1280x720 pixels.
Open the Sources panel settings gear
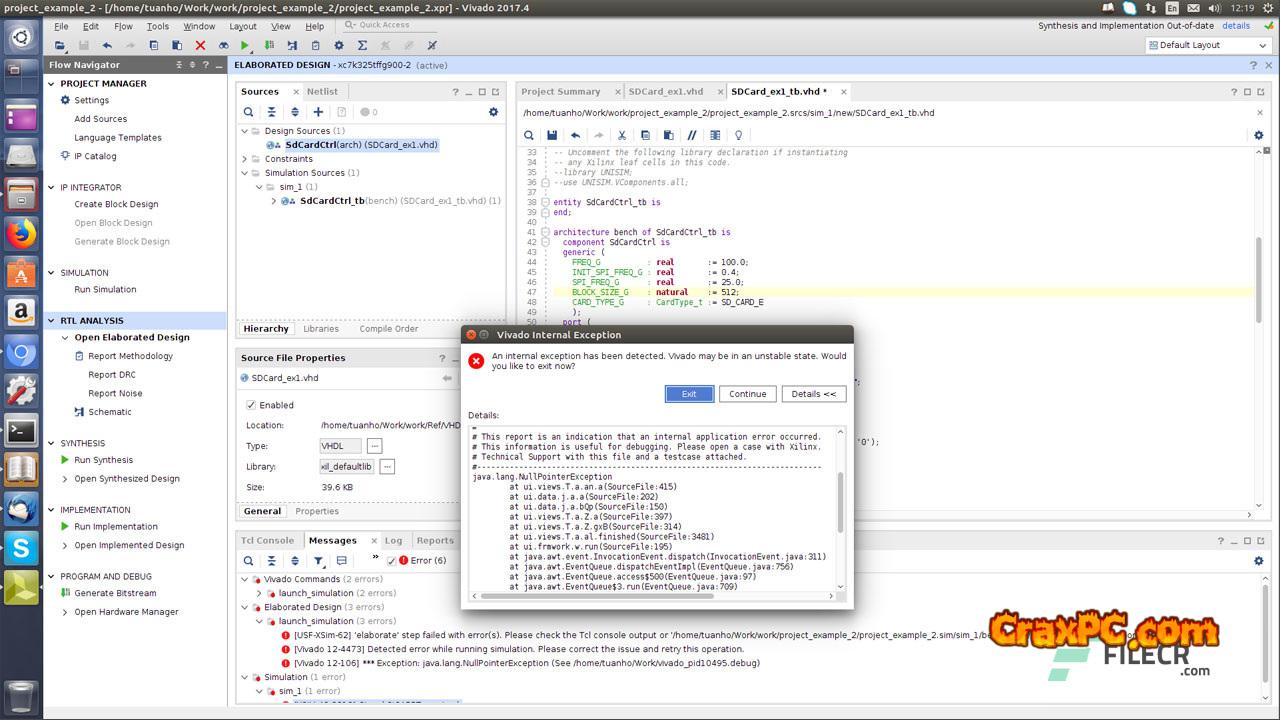pos(493,112)
